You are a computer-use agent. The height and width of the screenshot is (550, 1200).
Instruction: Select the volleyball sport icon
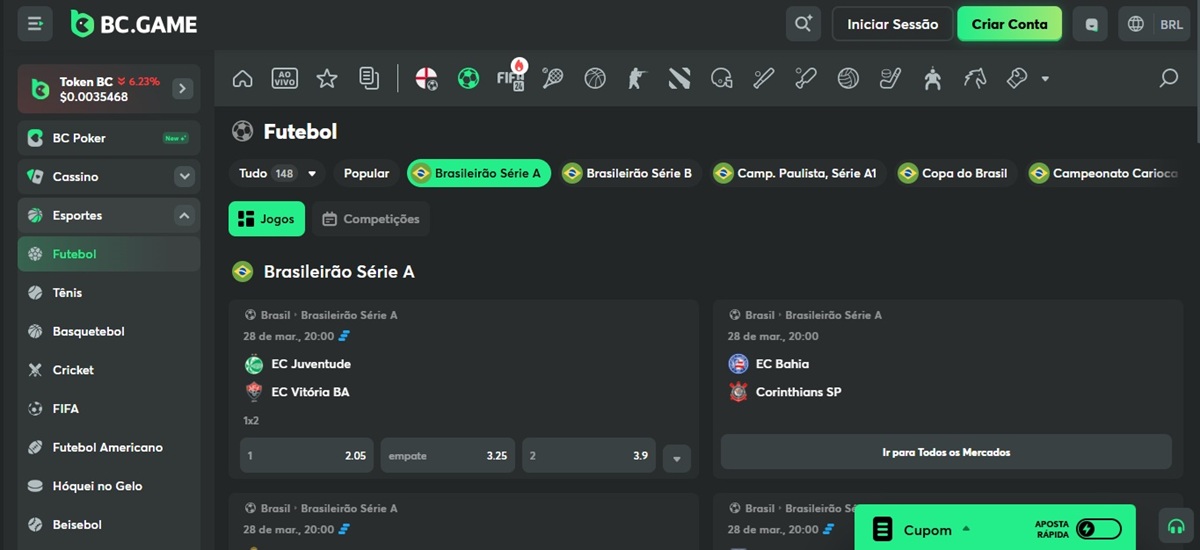click(848, 78)
